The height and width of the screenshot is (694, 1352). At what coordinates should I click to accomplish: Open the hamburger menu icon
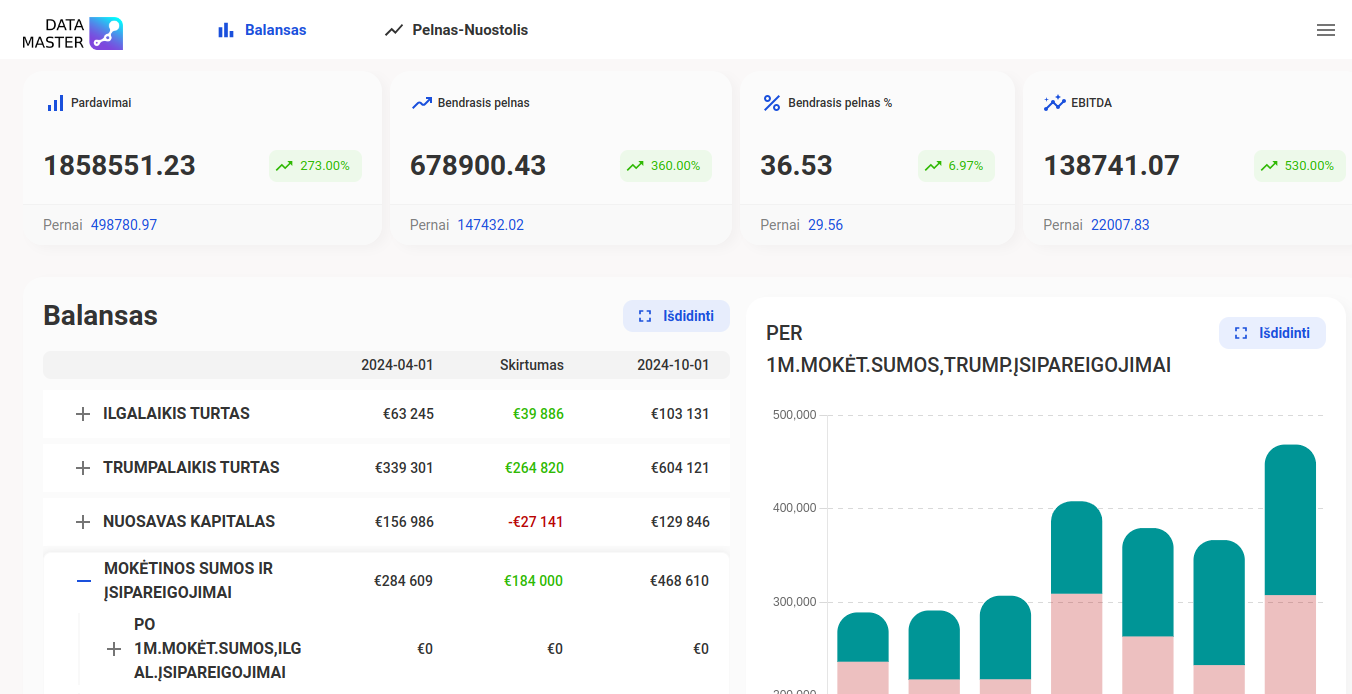tap(1325, 30)
